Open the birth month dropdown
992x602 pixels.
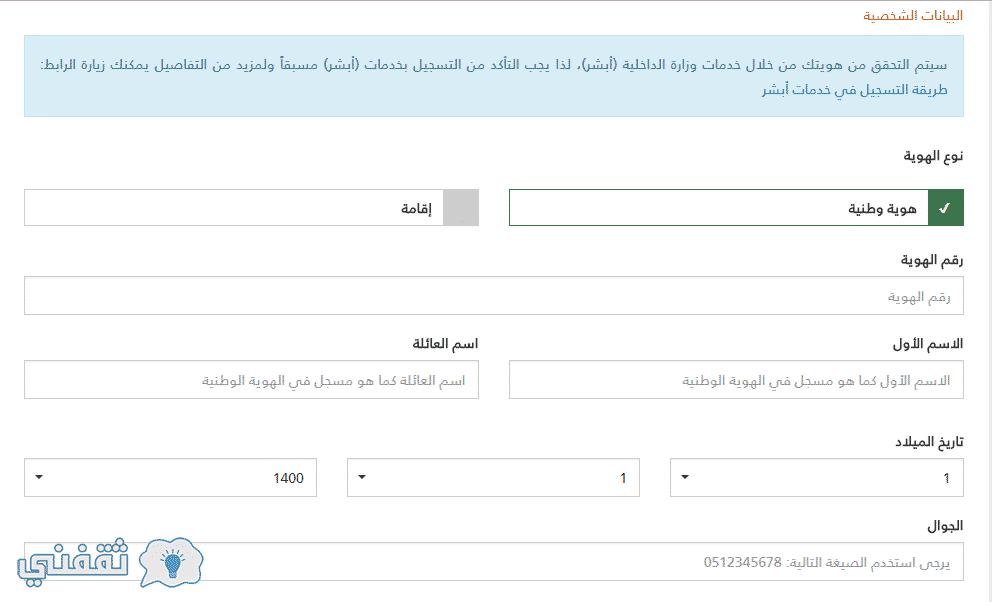[493, 477]
